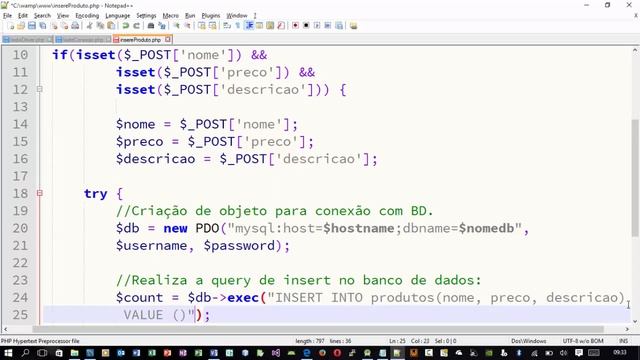The image size is (640, 360).
Task: Open the Search menu
Action: [x=42, y=16]
